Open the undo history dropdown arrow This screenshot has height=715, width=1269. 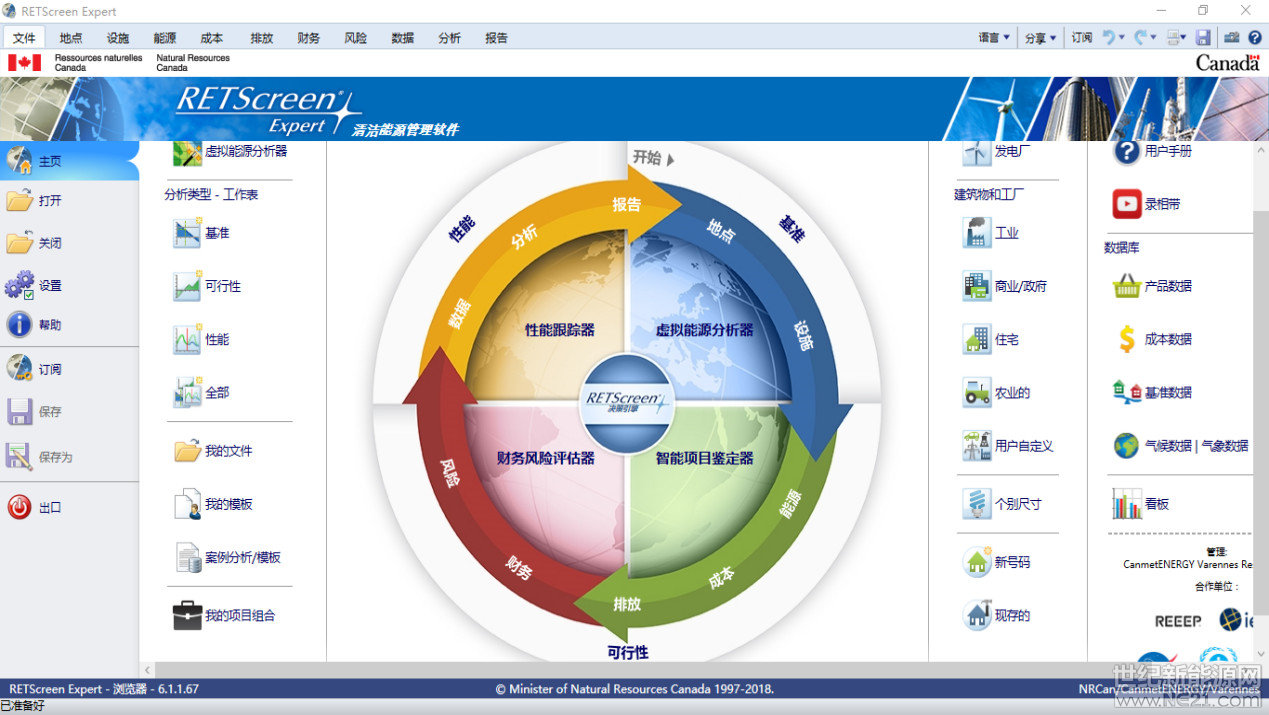tap(1122, 38)
